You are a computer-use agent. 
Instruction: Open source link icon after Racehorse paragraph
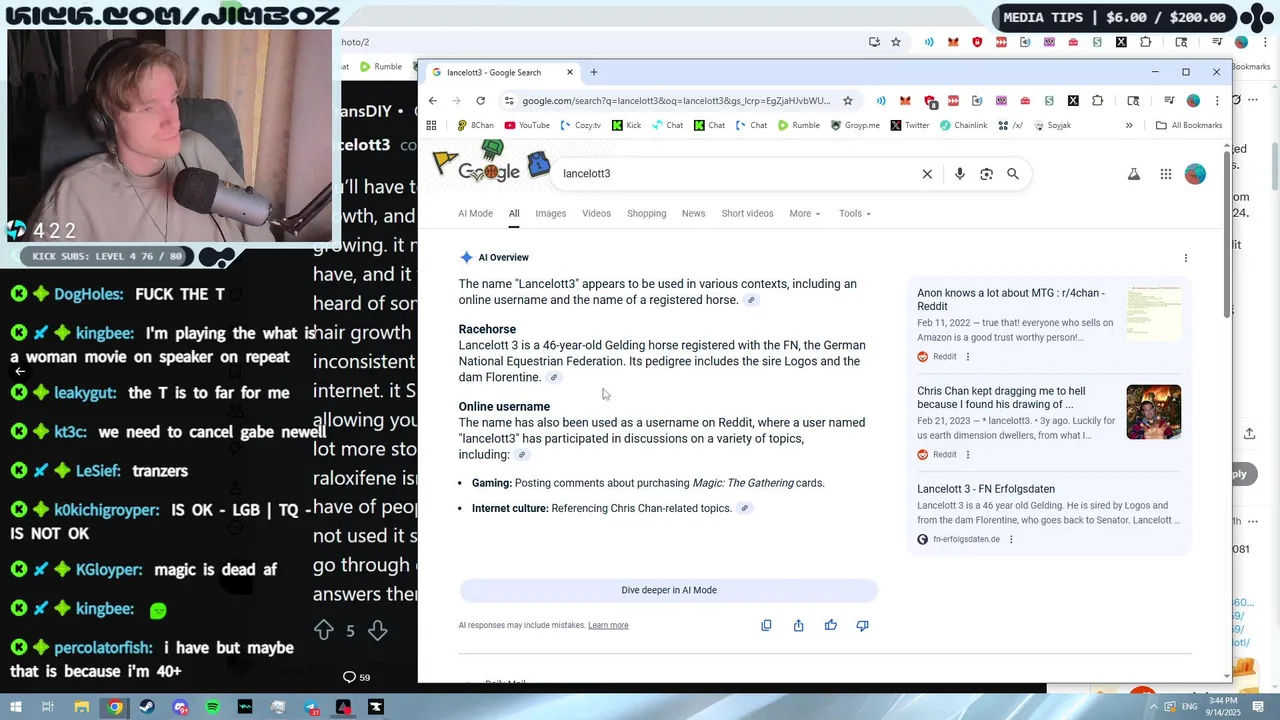554,378
